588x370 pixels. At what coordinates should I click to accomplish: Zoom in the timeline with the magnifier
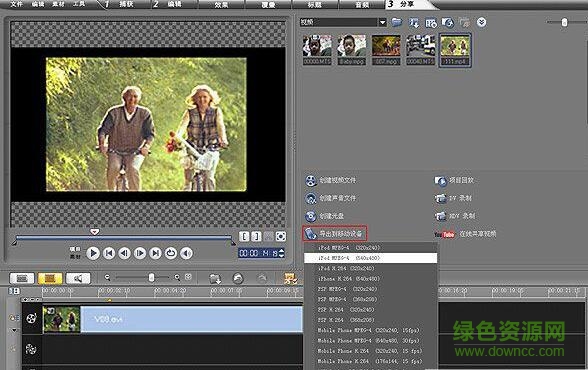tap(177, 277)
